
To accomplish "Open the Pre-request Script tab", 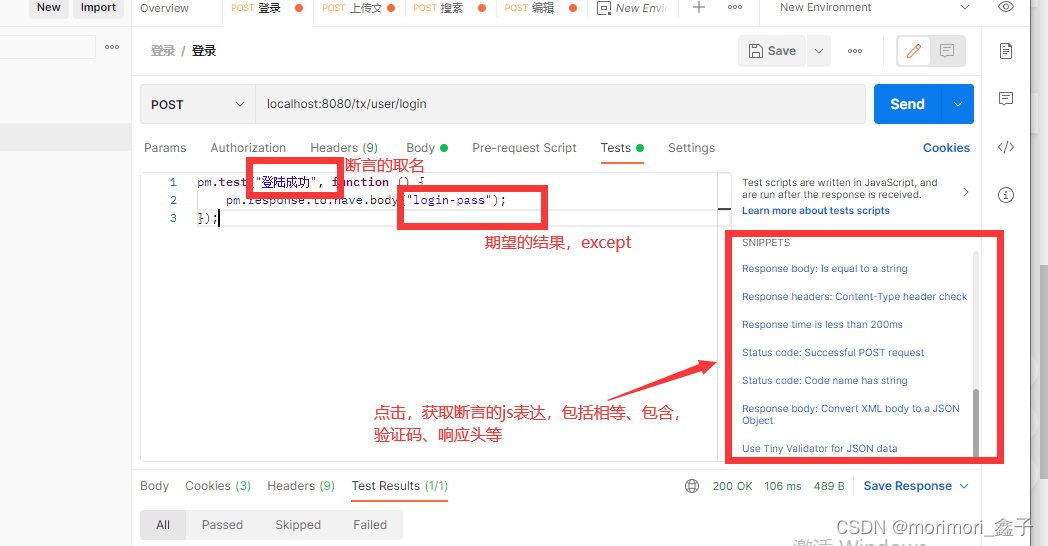I will point(524,148).
